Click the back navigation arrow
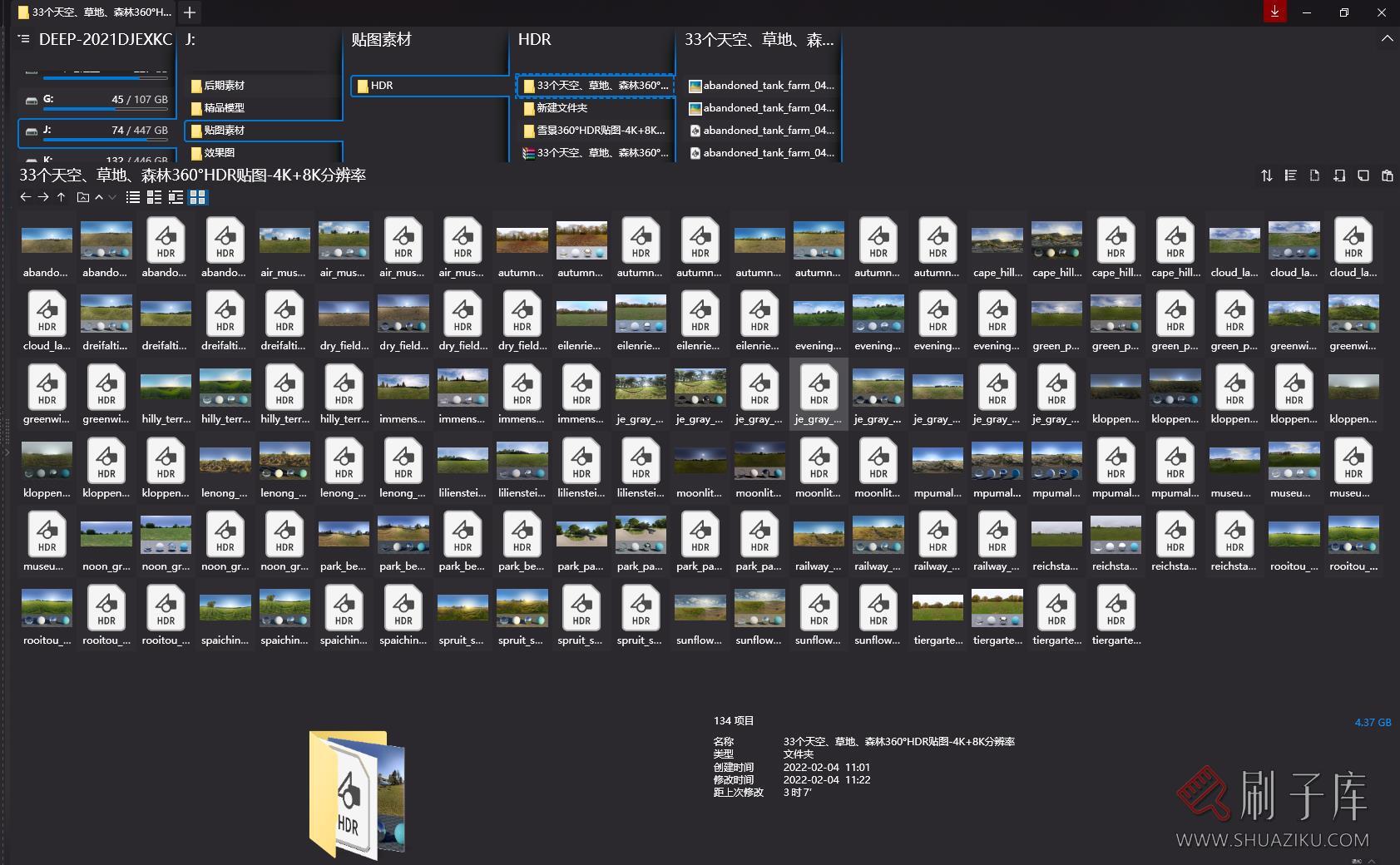The width and height of the screenshot is (1400, 865). 25,197
